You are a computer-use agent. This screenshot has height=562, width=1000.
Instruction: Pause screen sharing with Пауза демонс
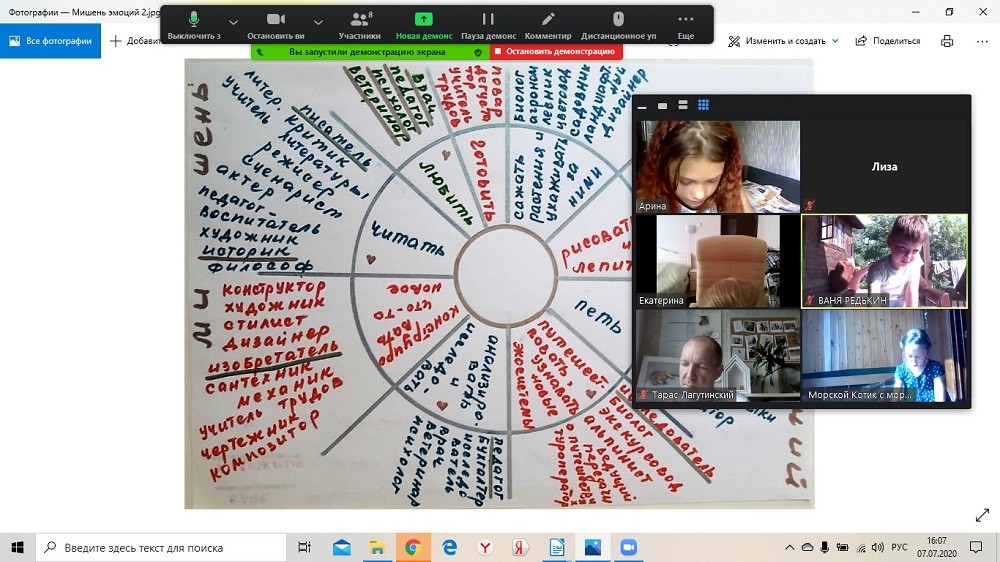[x=487, y=24]
